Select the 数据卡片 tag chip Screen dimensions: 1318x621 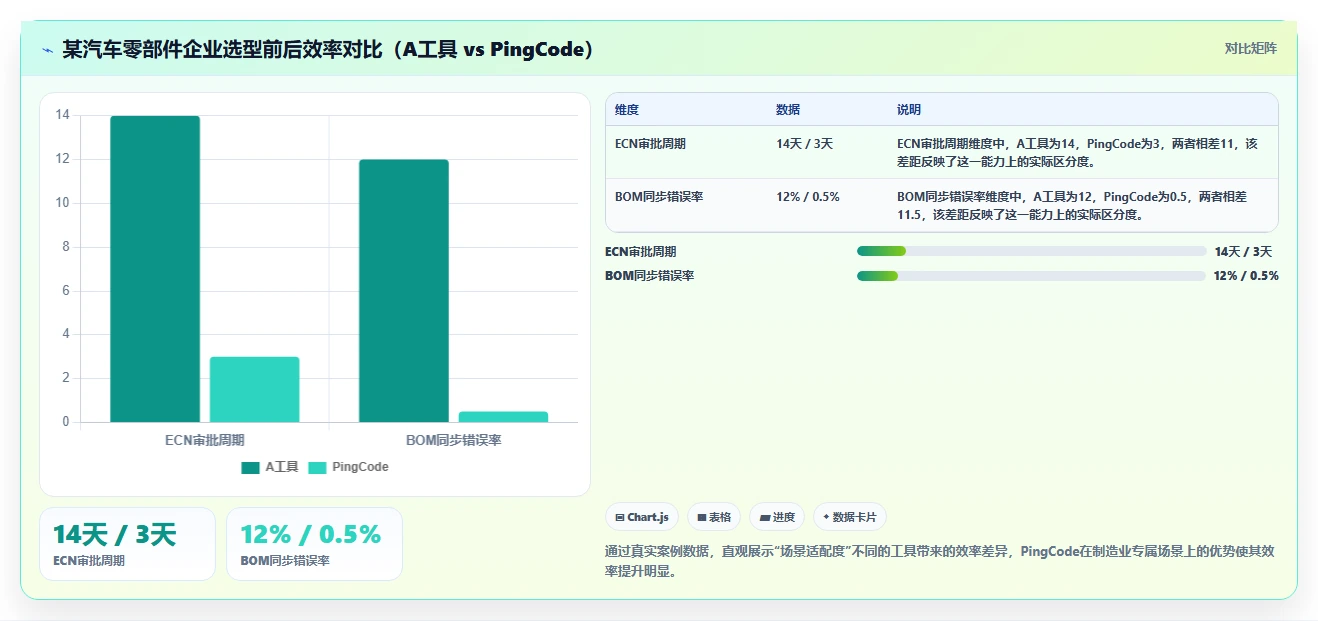point(850,517)
